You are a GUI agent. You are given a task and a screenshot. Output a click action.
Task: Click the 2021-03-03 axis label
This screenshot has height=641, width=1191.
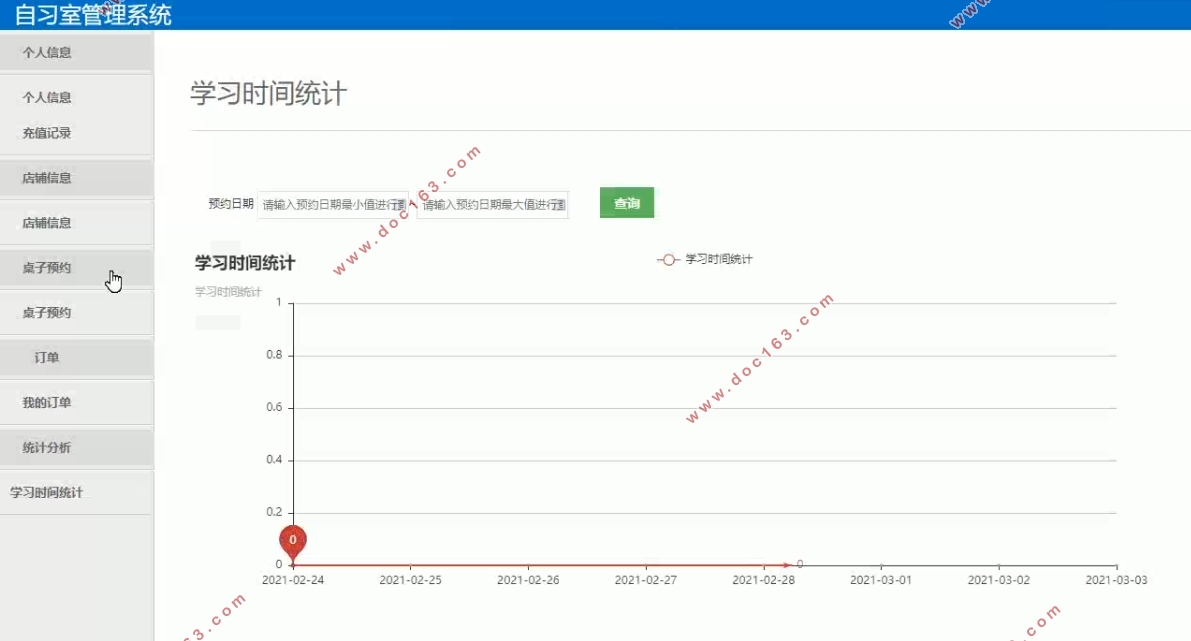point(1116,579)
